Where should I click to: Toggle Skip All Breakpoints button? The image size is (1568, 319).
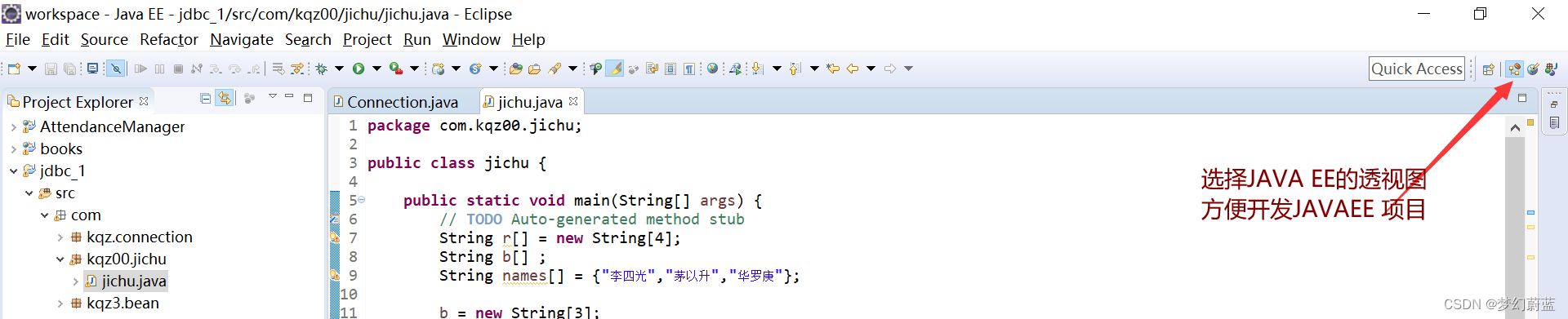(x=116, y=69)
